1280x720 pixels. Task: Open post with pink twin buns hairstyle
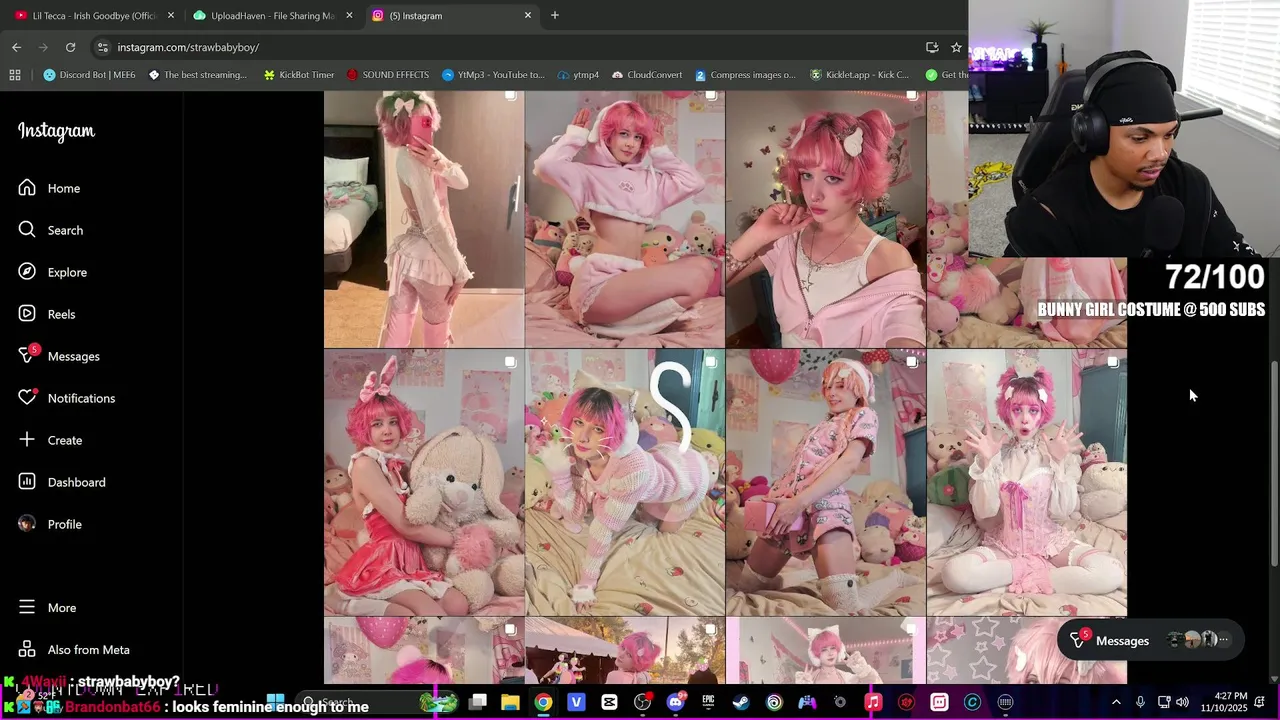[826, 219]
